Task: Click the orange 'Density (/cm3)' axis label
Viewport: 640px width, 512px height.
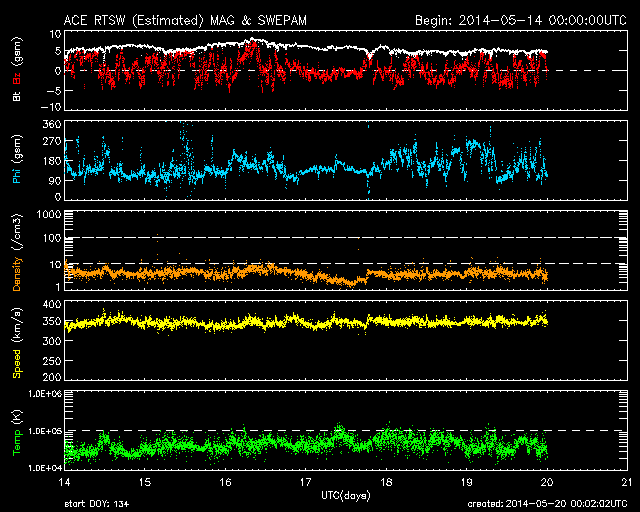Action: 17,252
